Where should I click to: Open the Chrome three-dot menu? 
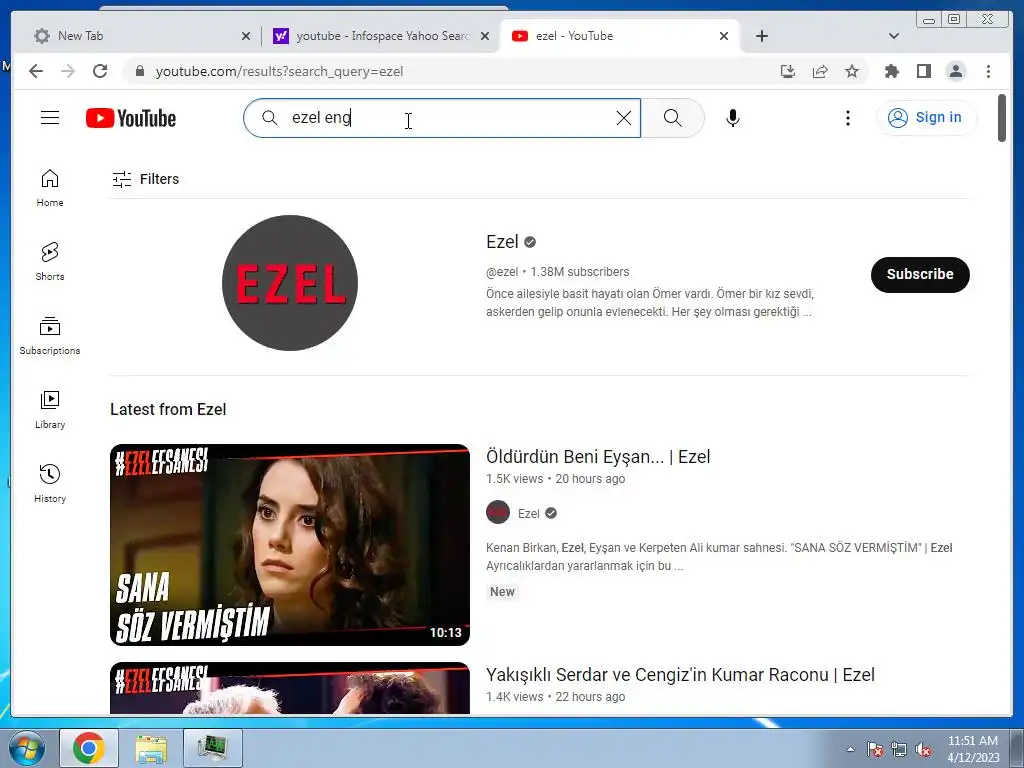[x=988, y=71]
